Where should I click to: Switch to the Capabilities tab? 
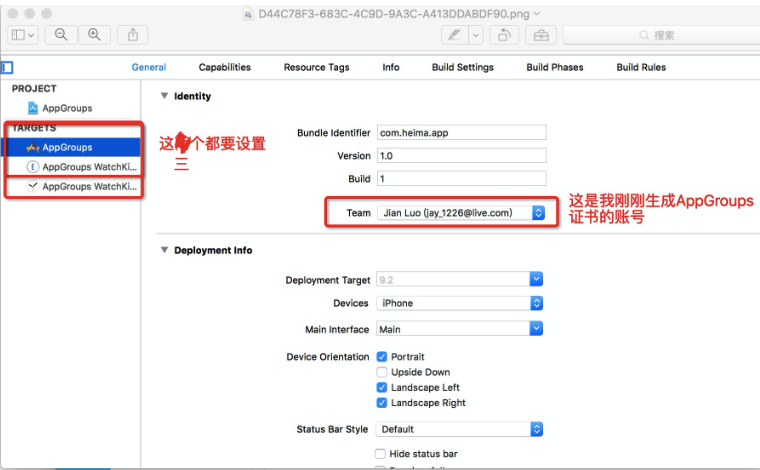click(x=225, y=67)
